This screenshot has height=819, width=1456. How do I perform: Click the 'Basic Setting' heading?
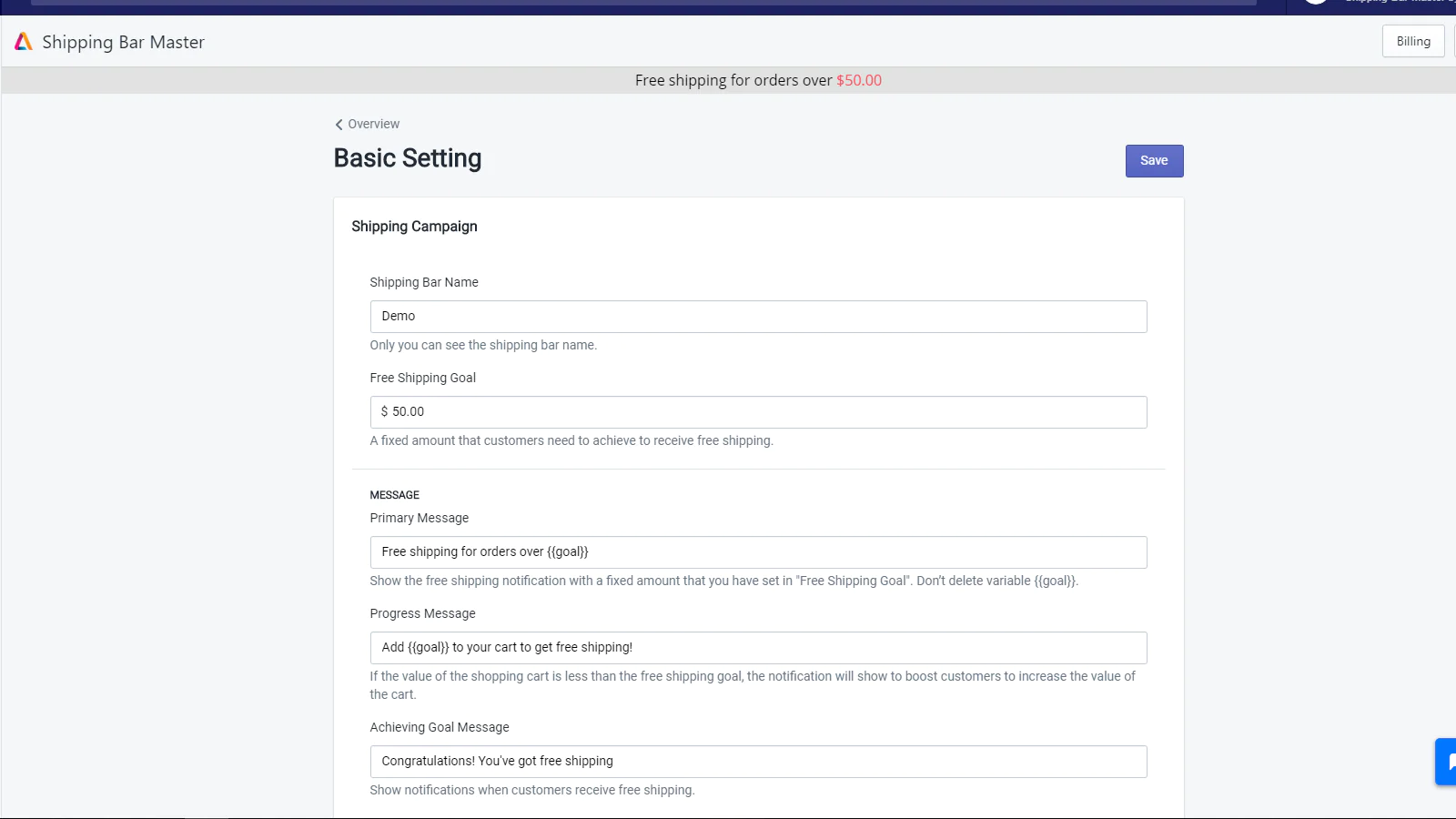point(408,158)
